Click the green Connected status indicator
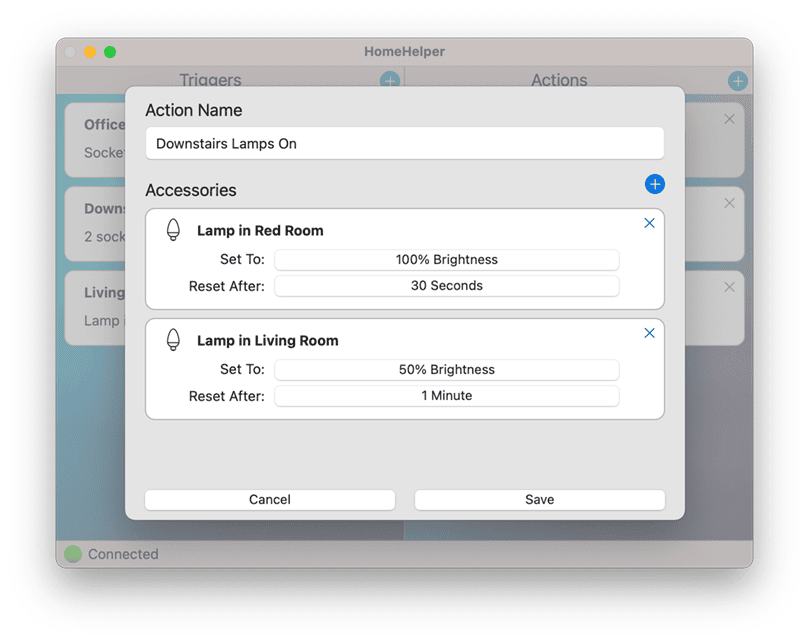Viewport: 809px width, 642px height. (x=73, y=554)
